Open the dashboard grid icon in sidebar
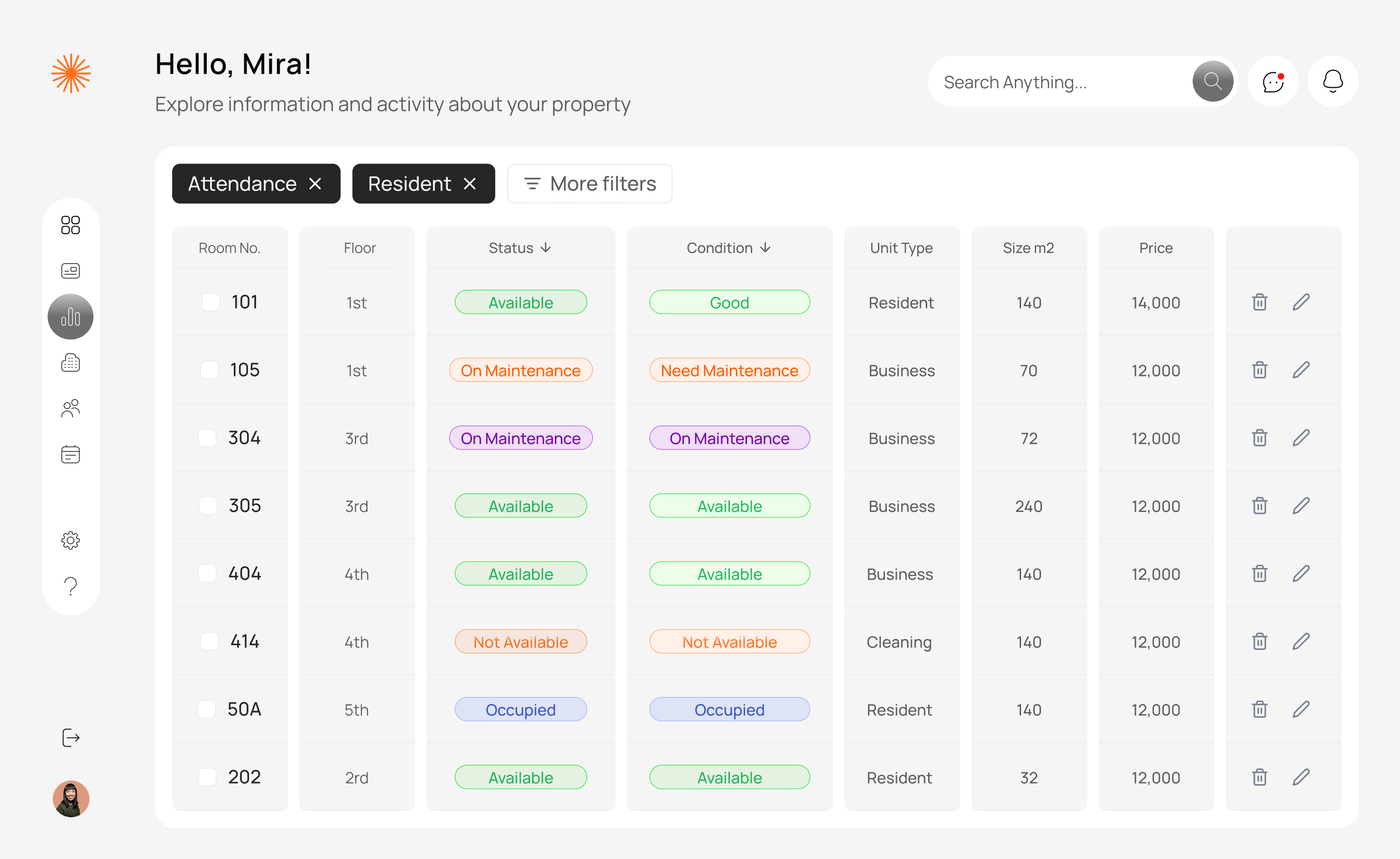Image resolution: width=1400 pixels, height=859 pixels. pyautogui.click(x=71, y=225)
